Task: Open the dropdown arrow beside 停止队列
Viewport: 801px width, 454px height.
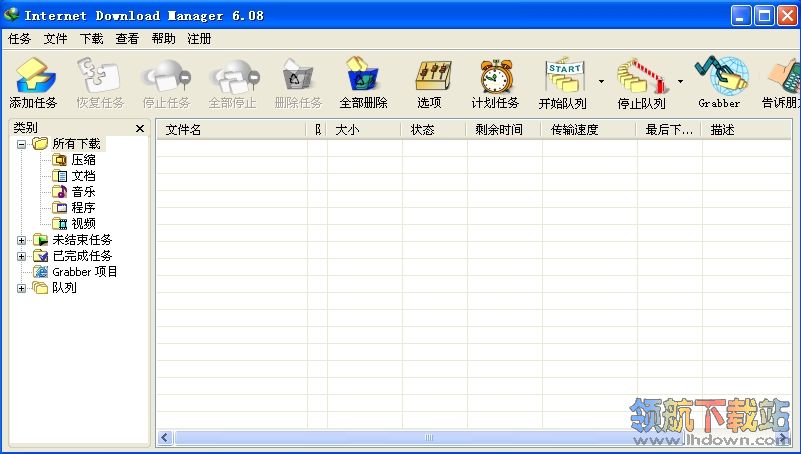Action: click(x=680, y=81)
